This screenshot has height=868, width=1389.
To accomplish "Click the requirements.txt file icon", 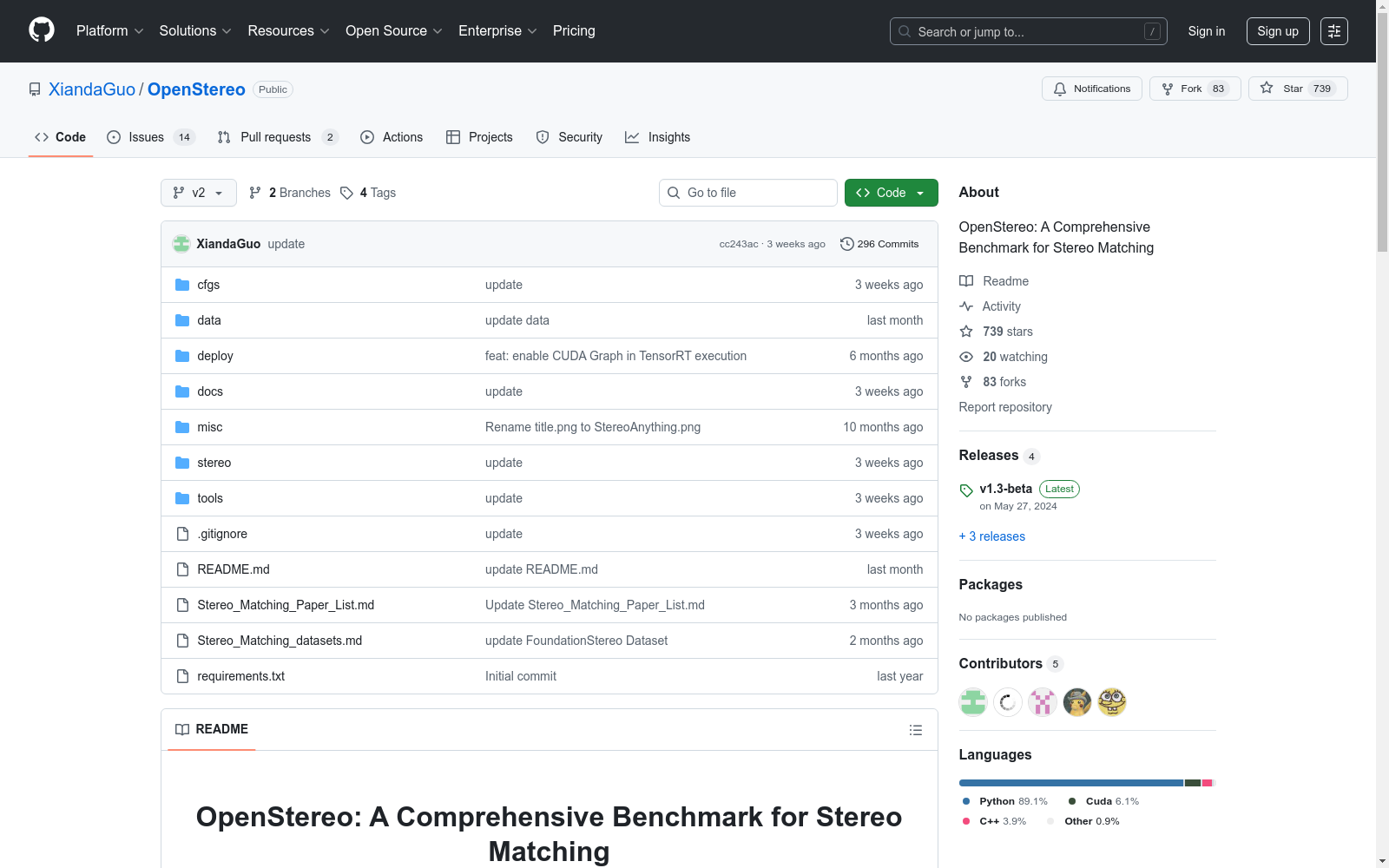I will pyautogui.click(x=182, y=676).
